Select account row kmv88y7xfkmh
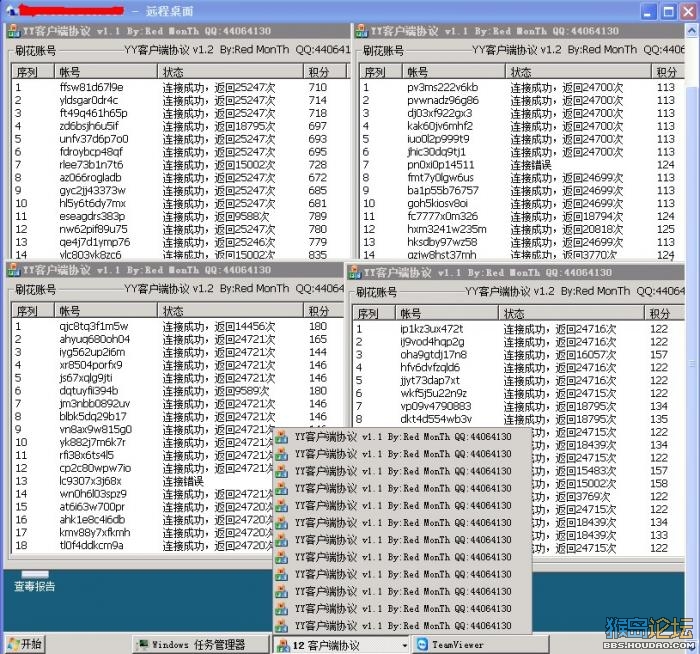Image resolution: width=700 pixels, height=654 pixels. (143, 533)
